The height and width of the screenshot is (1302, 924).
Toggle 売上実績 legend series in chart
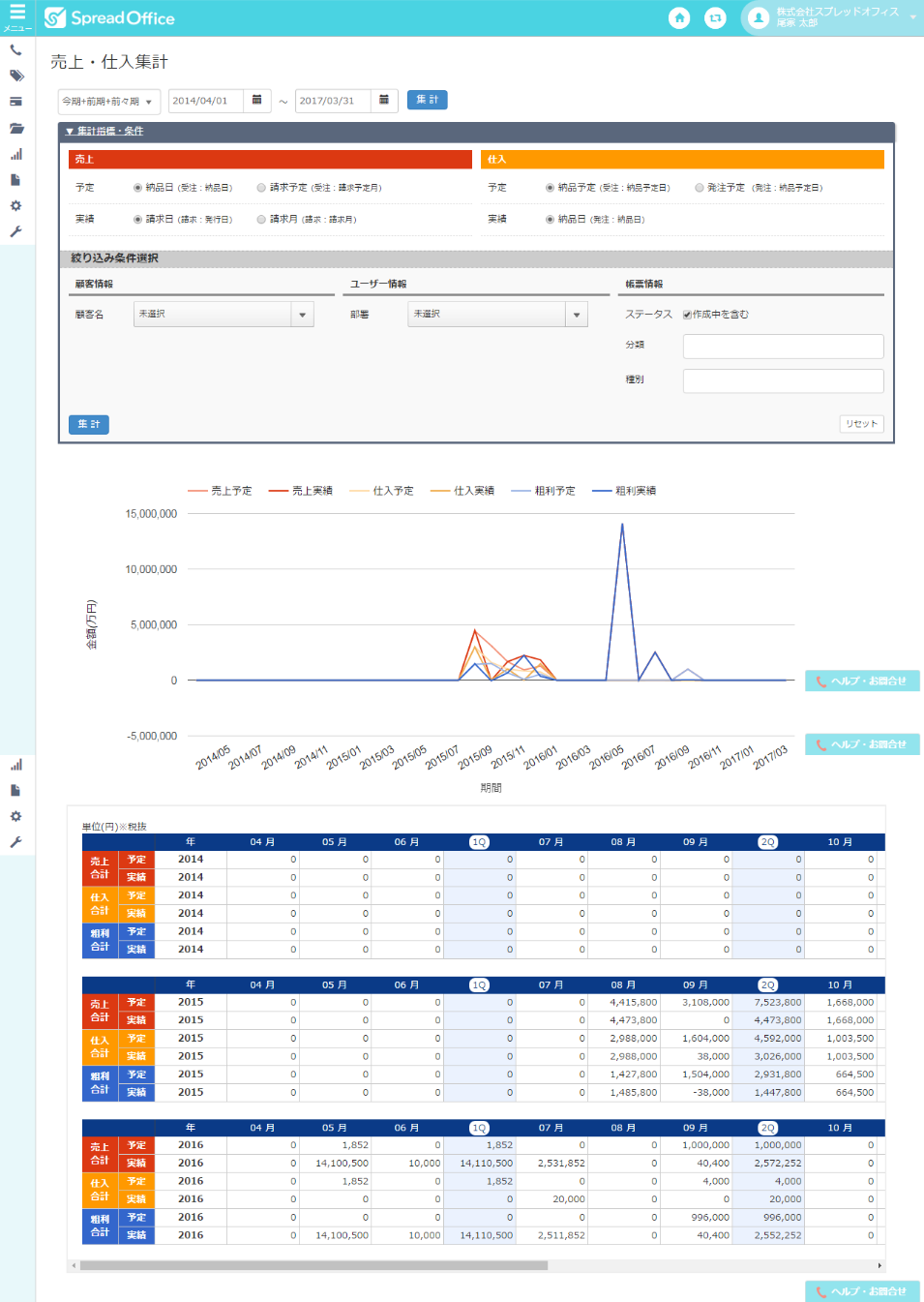coord(301,491)
